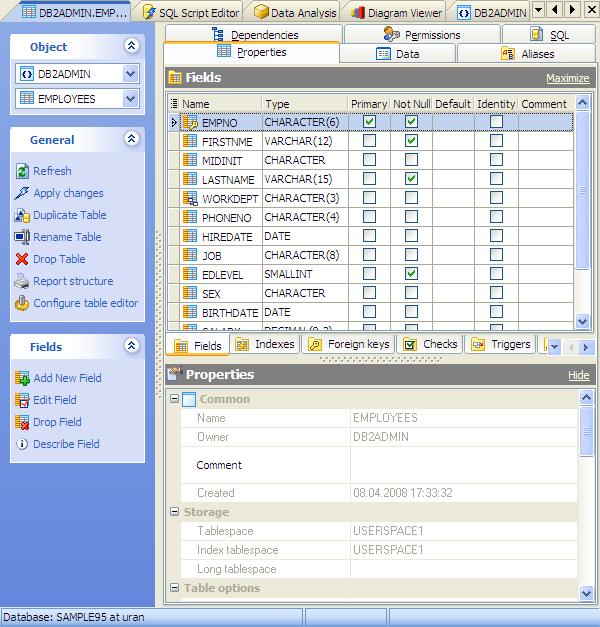
Task: Click the Rename Table icon
Action: click(22, 237)
